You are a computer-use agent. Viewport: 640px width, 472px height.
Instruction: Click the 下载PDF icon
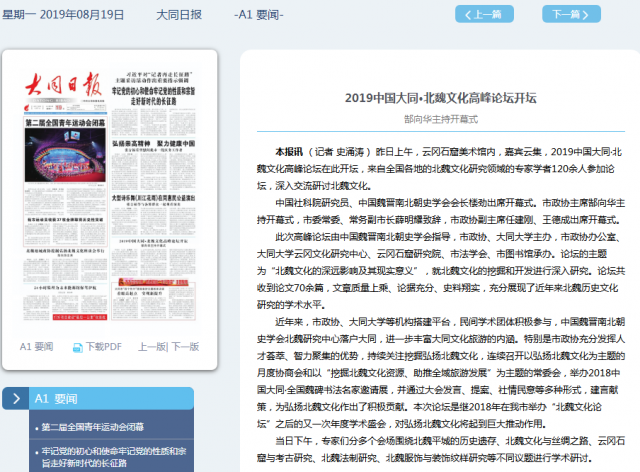click(78, 347)
